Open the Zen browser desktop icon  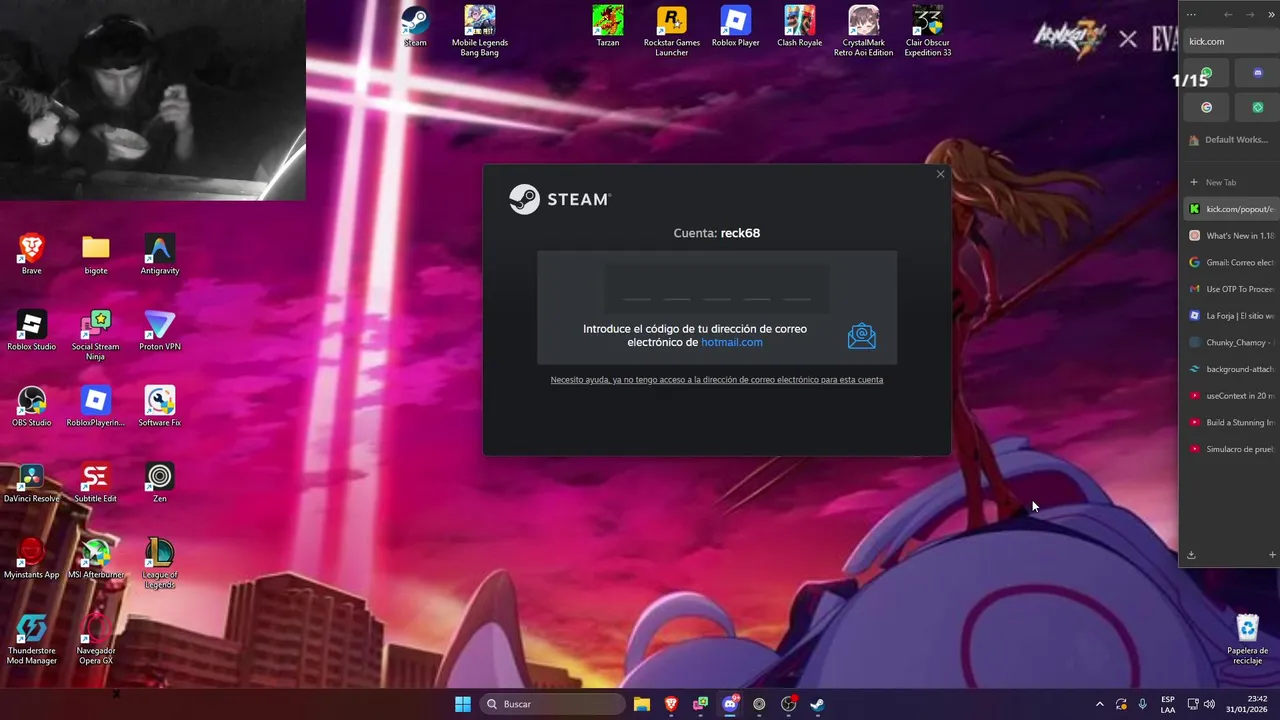point(160,482)
